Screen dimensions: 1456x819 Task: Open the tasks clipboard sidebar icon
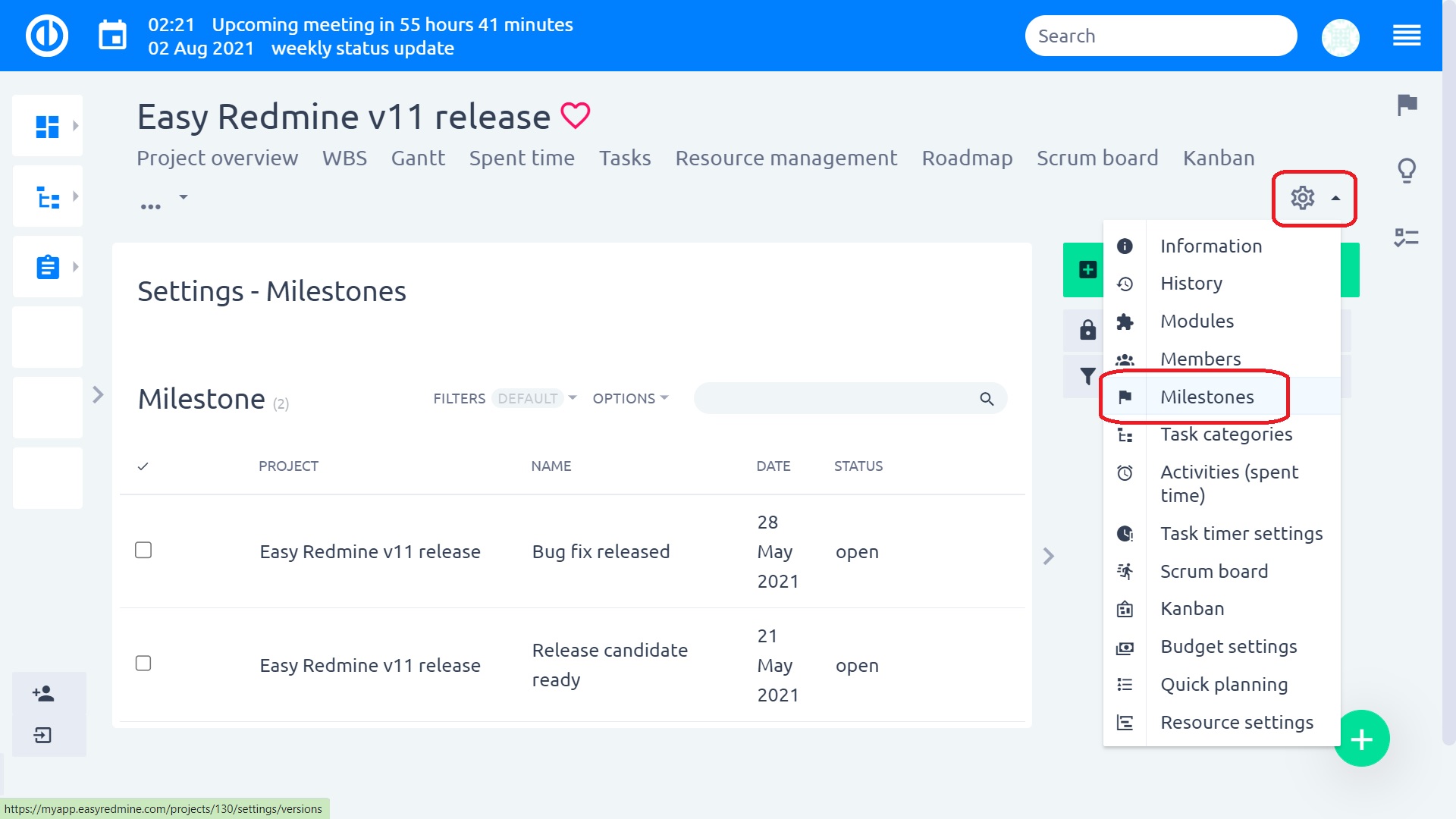(48, 267)
